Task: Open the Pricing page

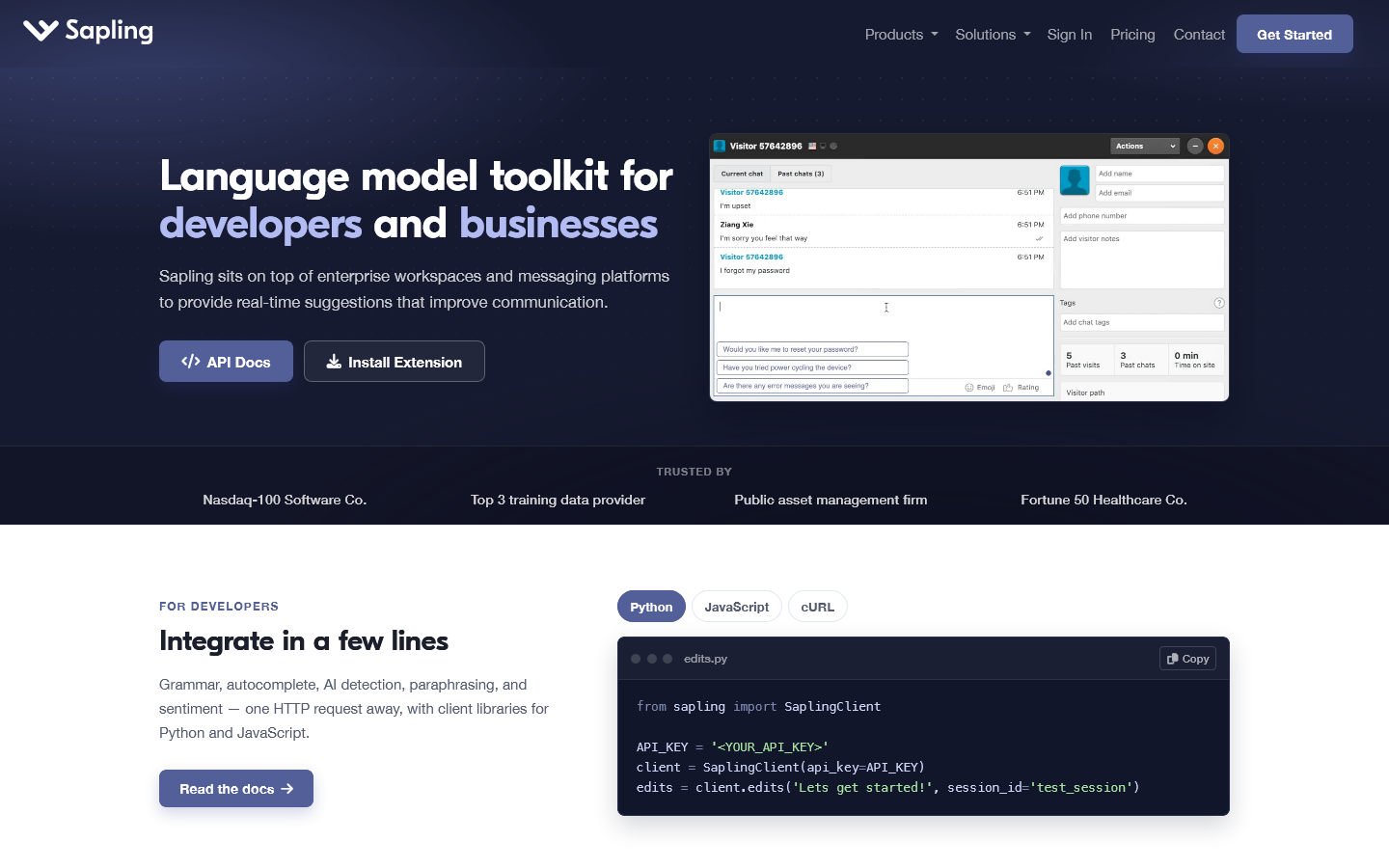Action: (x=1132, y=35)
